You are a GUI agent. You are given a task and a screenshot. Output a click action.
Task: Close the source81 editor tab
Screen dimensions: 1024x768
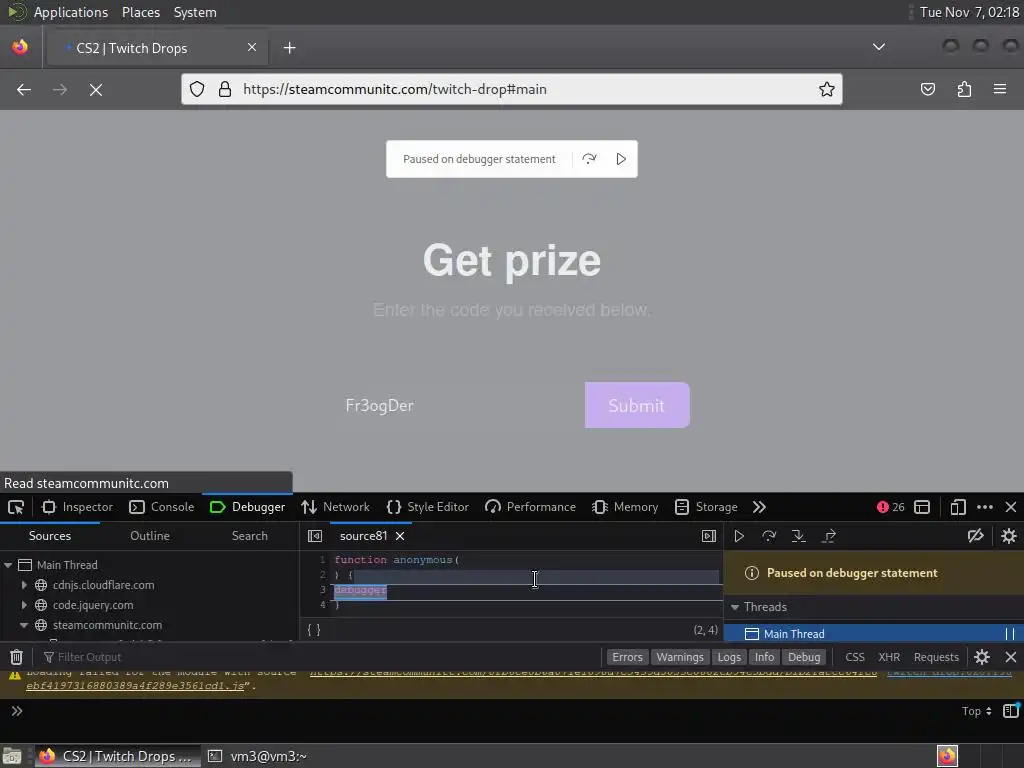400,536
